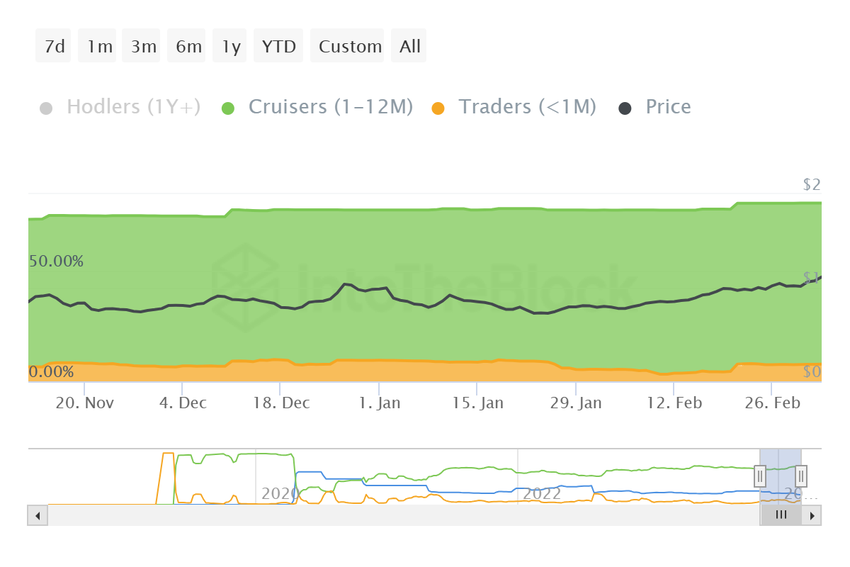850x567 pixels.
Task: Click the dark Price legend dot
Action: [x=625, y=108]
